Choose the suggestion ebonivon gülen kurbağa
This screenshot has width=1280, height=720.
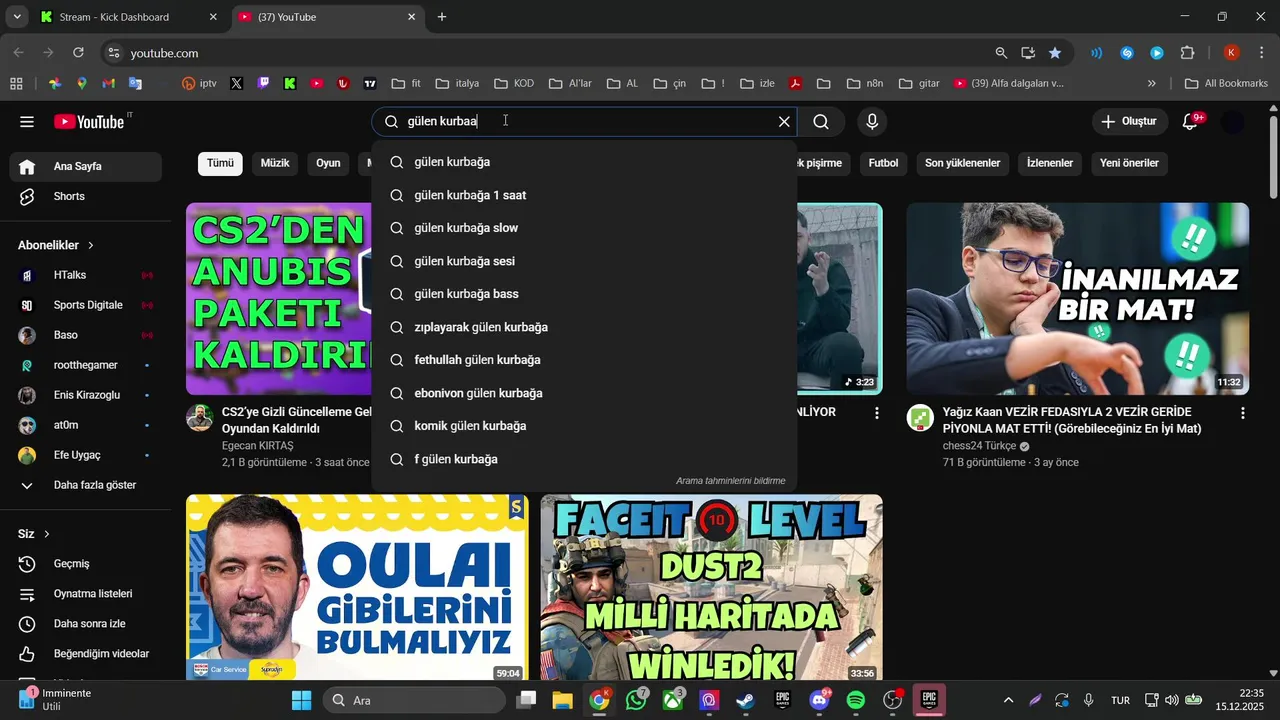click(584, 393)
